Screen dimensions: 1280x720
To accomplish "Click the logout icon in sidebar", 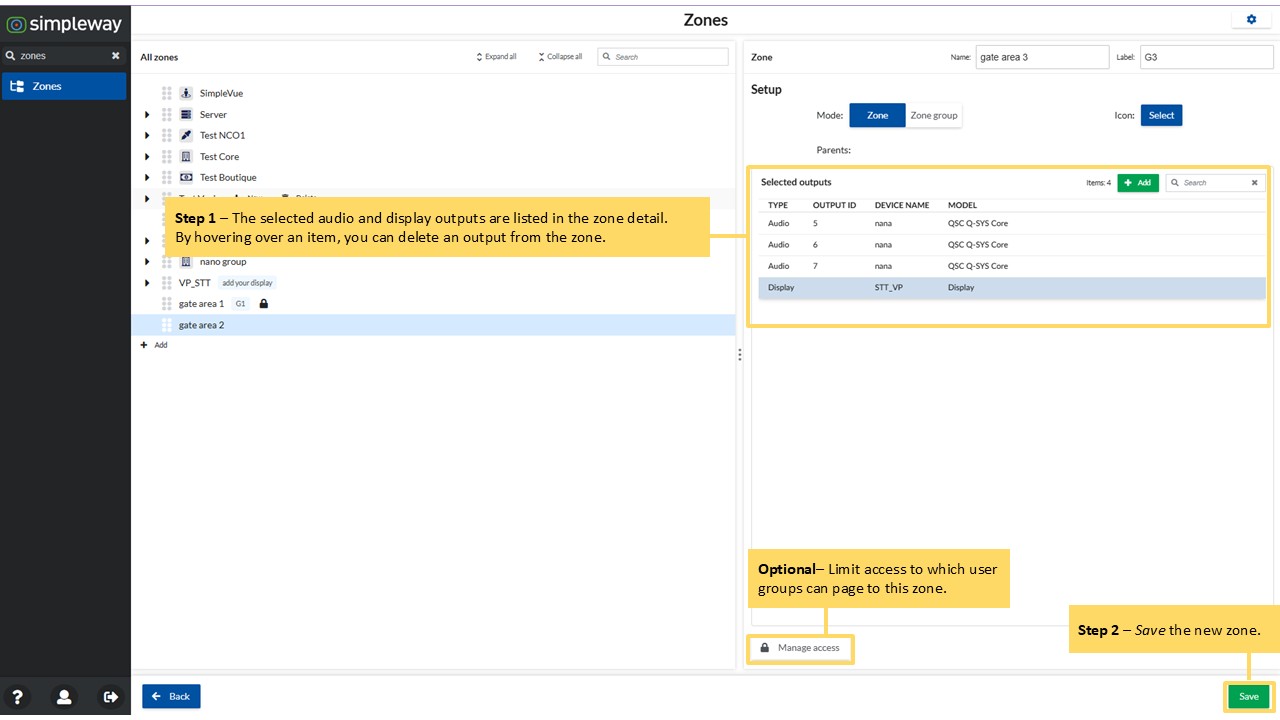I will 111,697.
